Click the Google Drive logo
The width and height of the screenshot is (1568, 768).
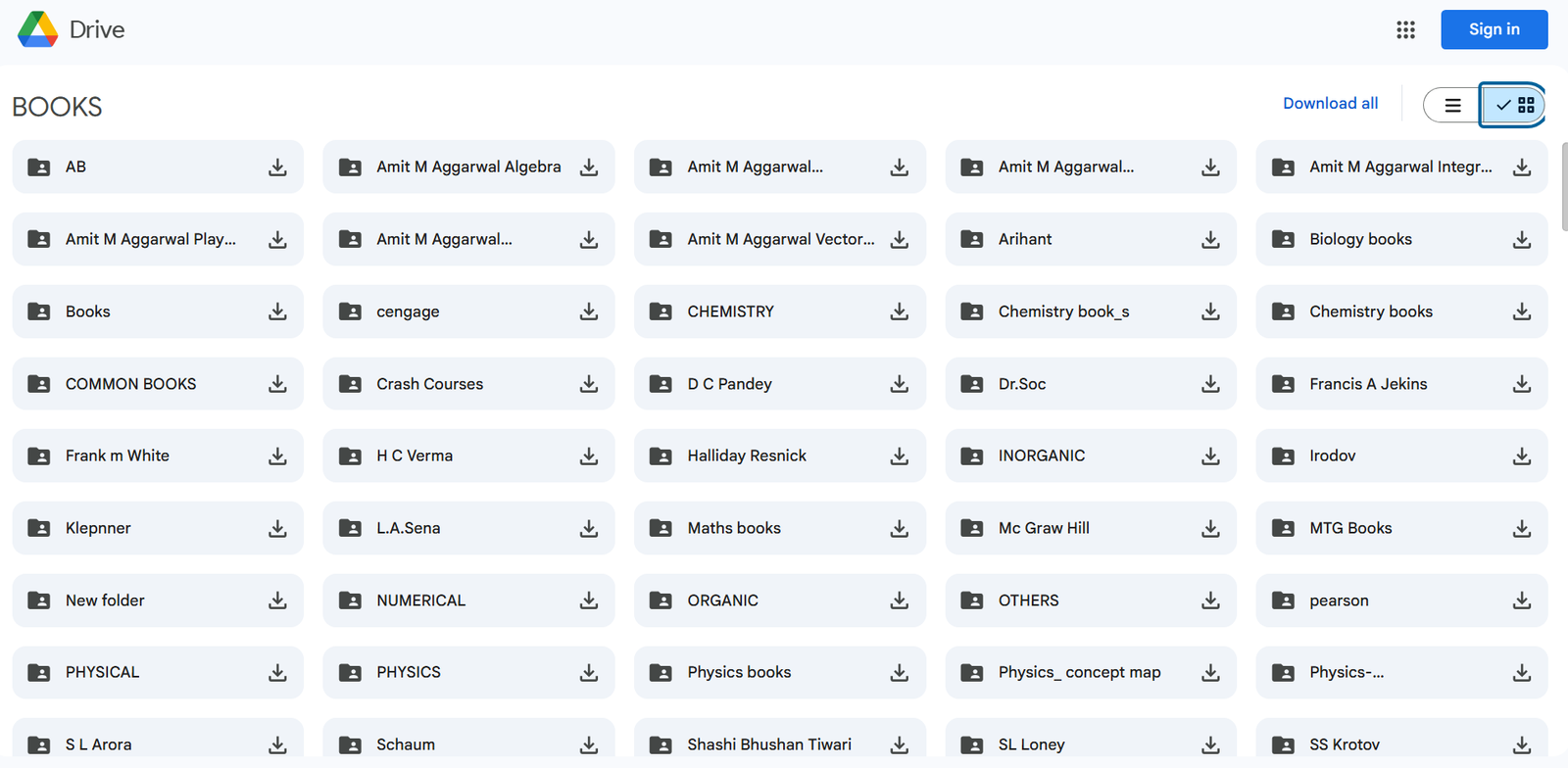tap(38, 29)
